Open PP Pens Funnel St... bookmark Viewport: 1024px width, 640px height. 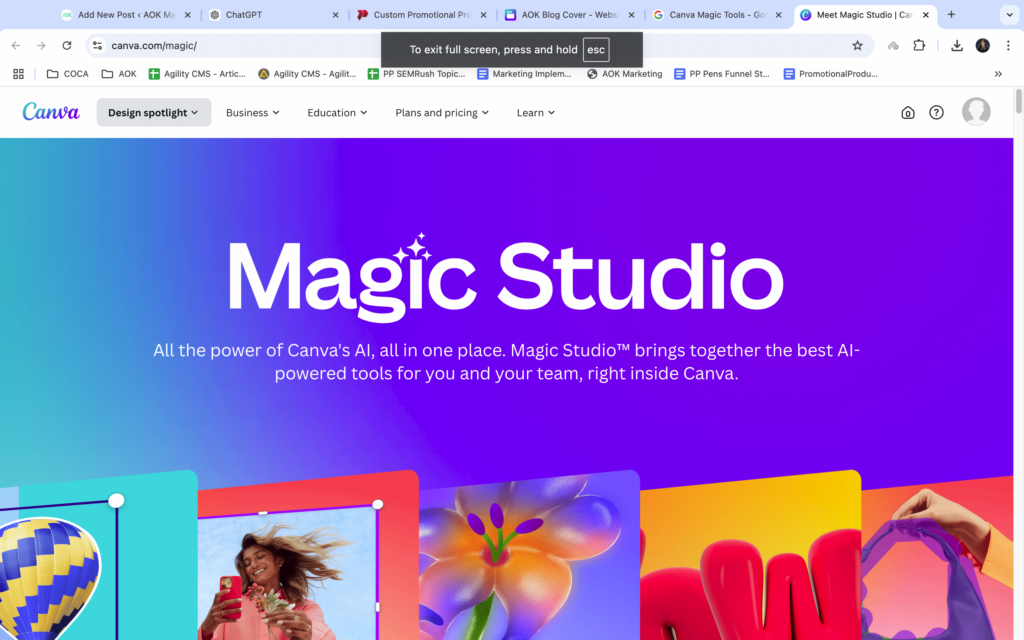click(x=722, y=74)
